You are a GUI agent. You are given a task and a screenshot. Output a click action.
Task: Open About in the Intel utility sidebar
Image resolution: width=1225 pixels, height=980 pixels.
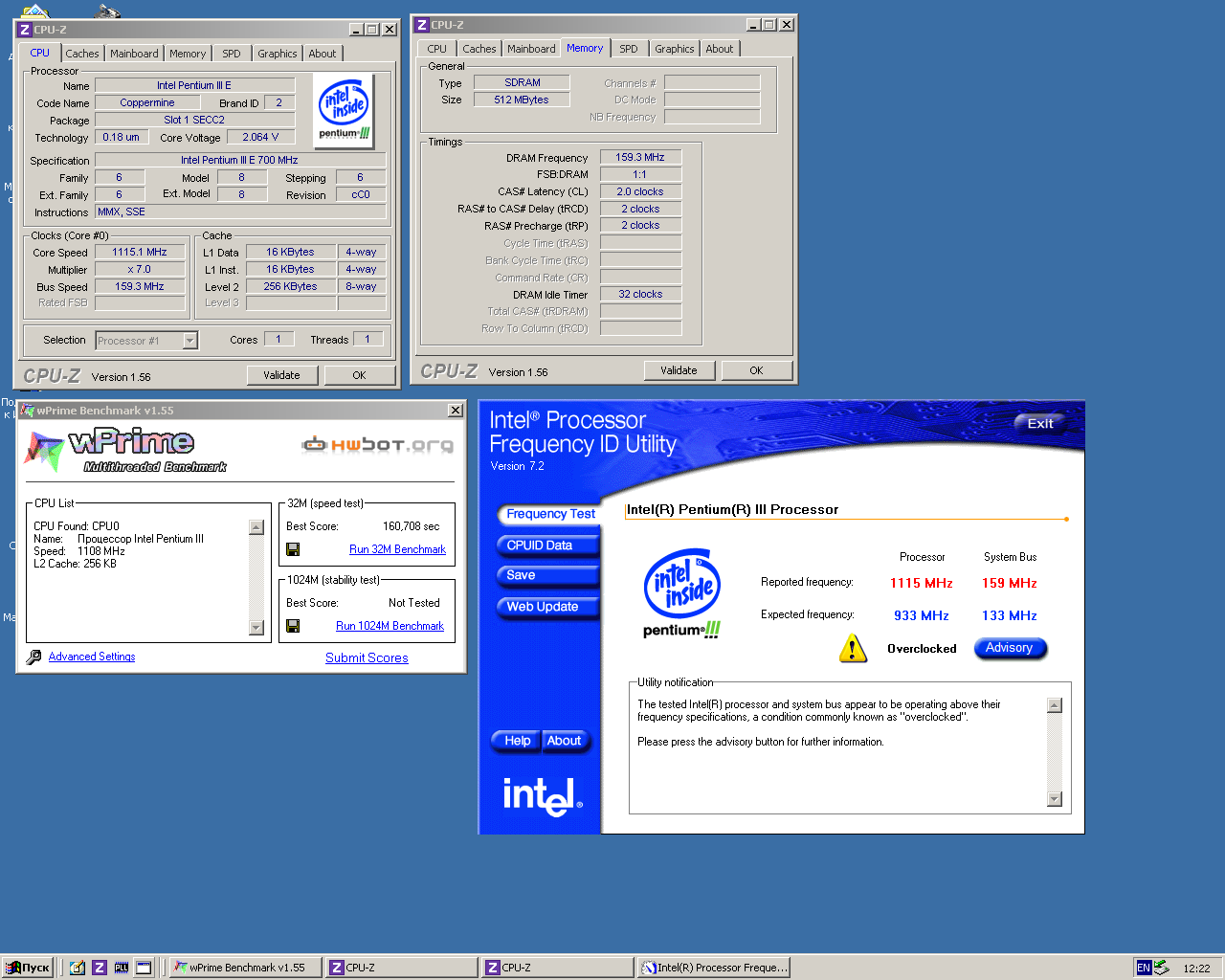[565, 741]
